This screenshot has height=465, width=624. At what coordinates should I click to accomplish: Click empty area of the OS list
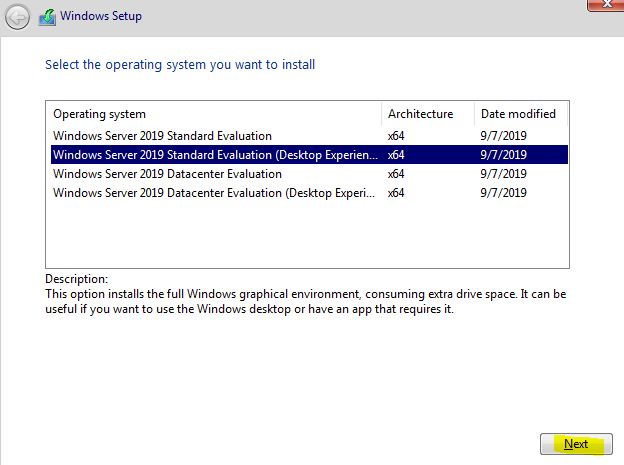[307, 235]
